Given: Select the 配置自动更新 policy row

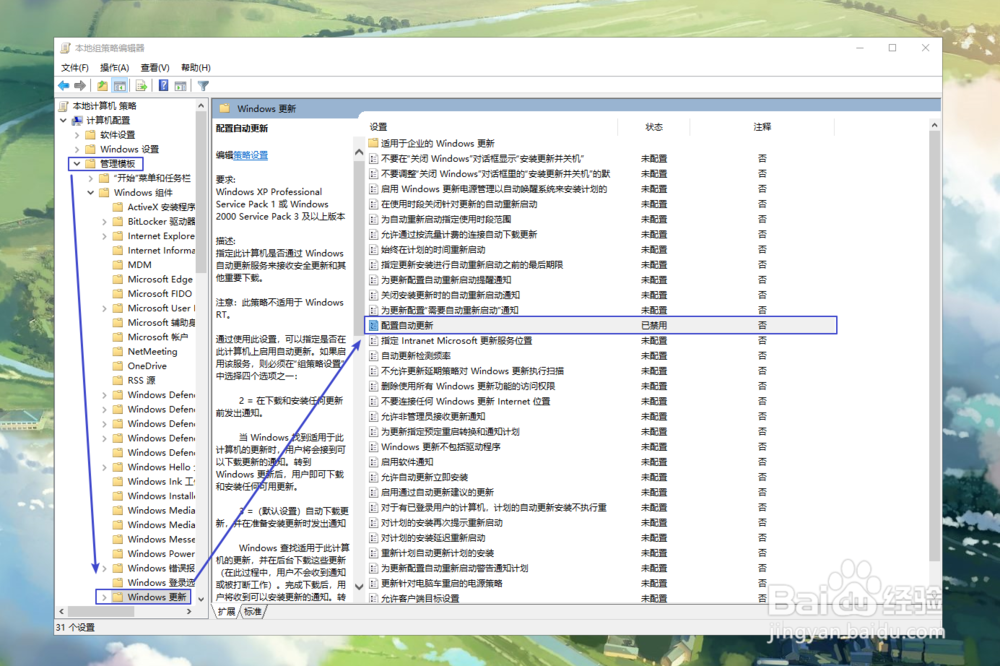Looking at the screenshot, I should [x=600, y=325].
